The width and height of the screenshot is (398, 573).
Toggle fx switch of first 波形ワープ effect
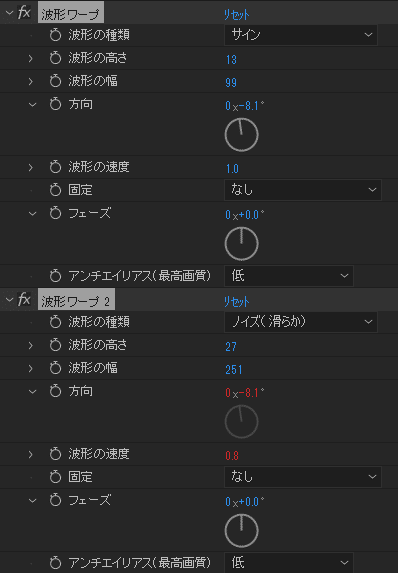[24, 13]
